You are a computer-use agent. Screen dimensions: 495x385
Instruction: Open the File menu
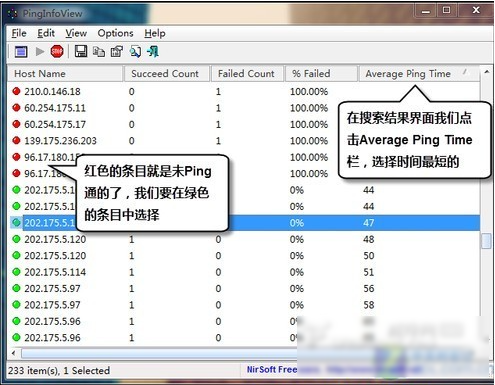tap(19, 33)
